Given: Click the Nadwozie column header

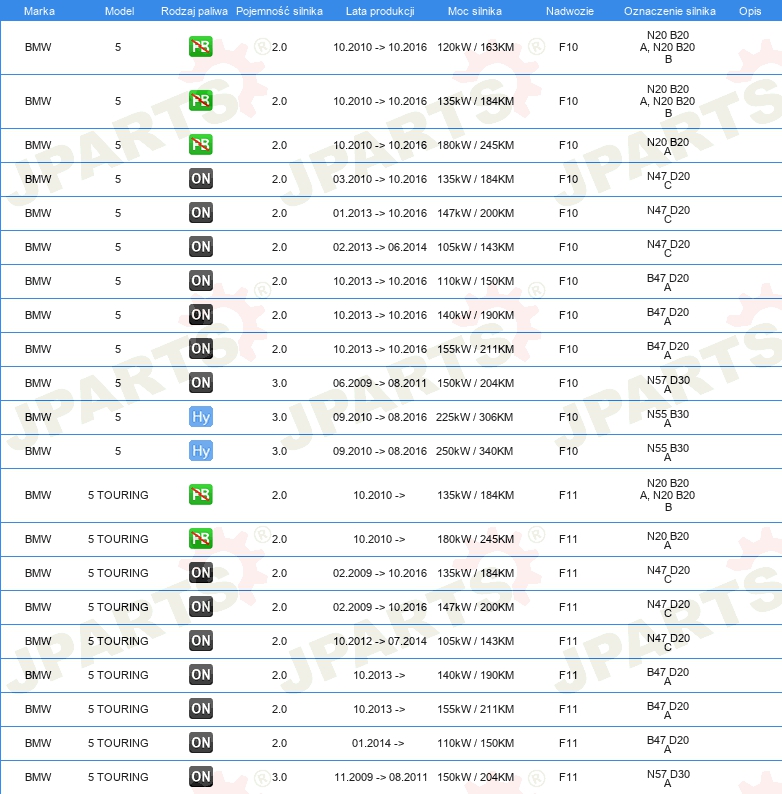Looking at the screenshot, I should (x=570, y=11).
